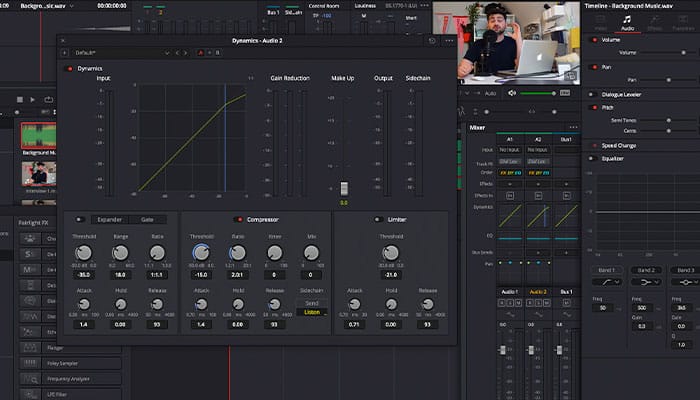Viewport: 700px width, 400px height.
Task: Open the A2 Input 'No Input' dropdown
Action: click(x=538, y=150)
